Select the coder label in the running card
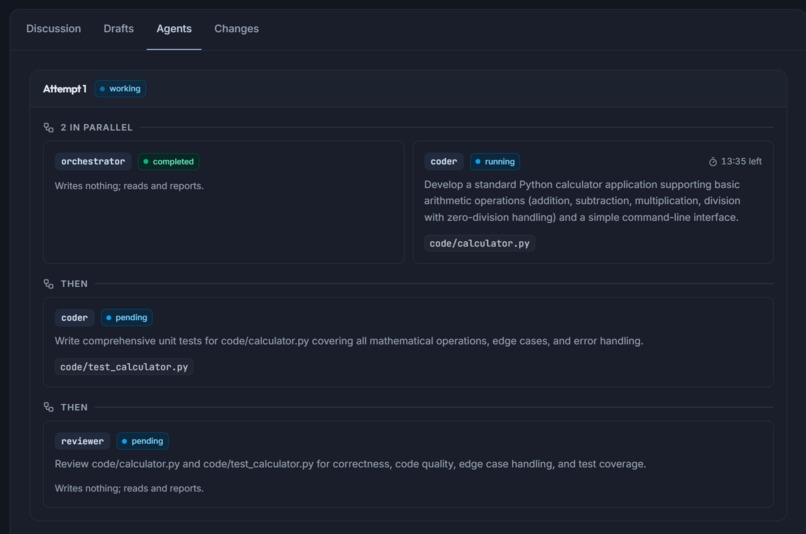This screenshot has width=806, height=534. click(444, 161)
